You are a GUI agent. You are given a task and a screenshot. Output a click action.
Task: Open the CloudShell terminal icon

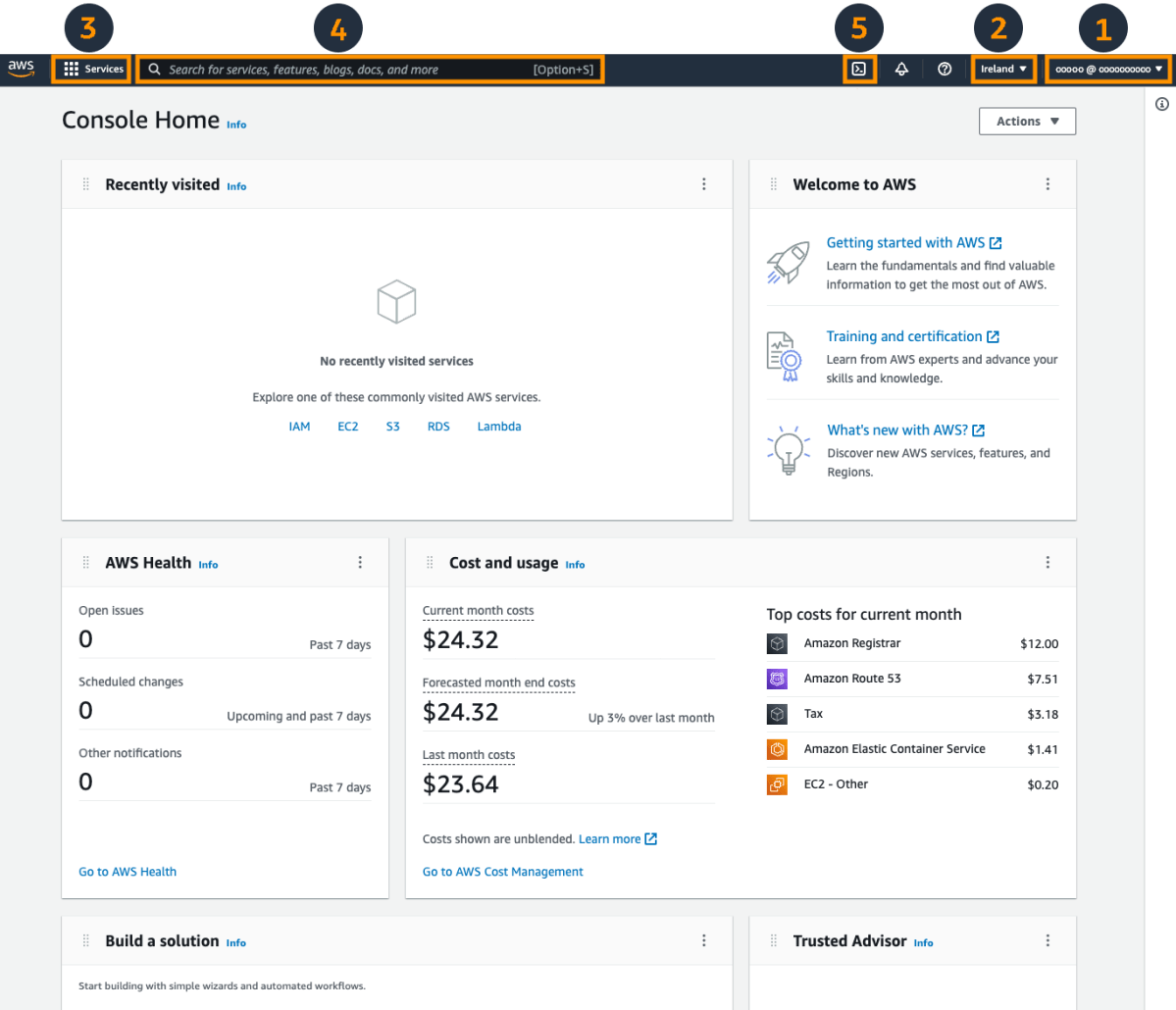(858, 69)
